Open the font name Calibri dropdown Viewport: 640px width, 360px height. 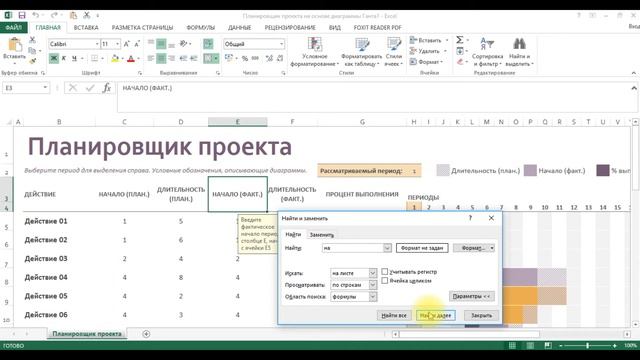pyautogui.click(x=97, y=44)
